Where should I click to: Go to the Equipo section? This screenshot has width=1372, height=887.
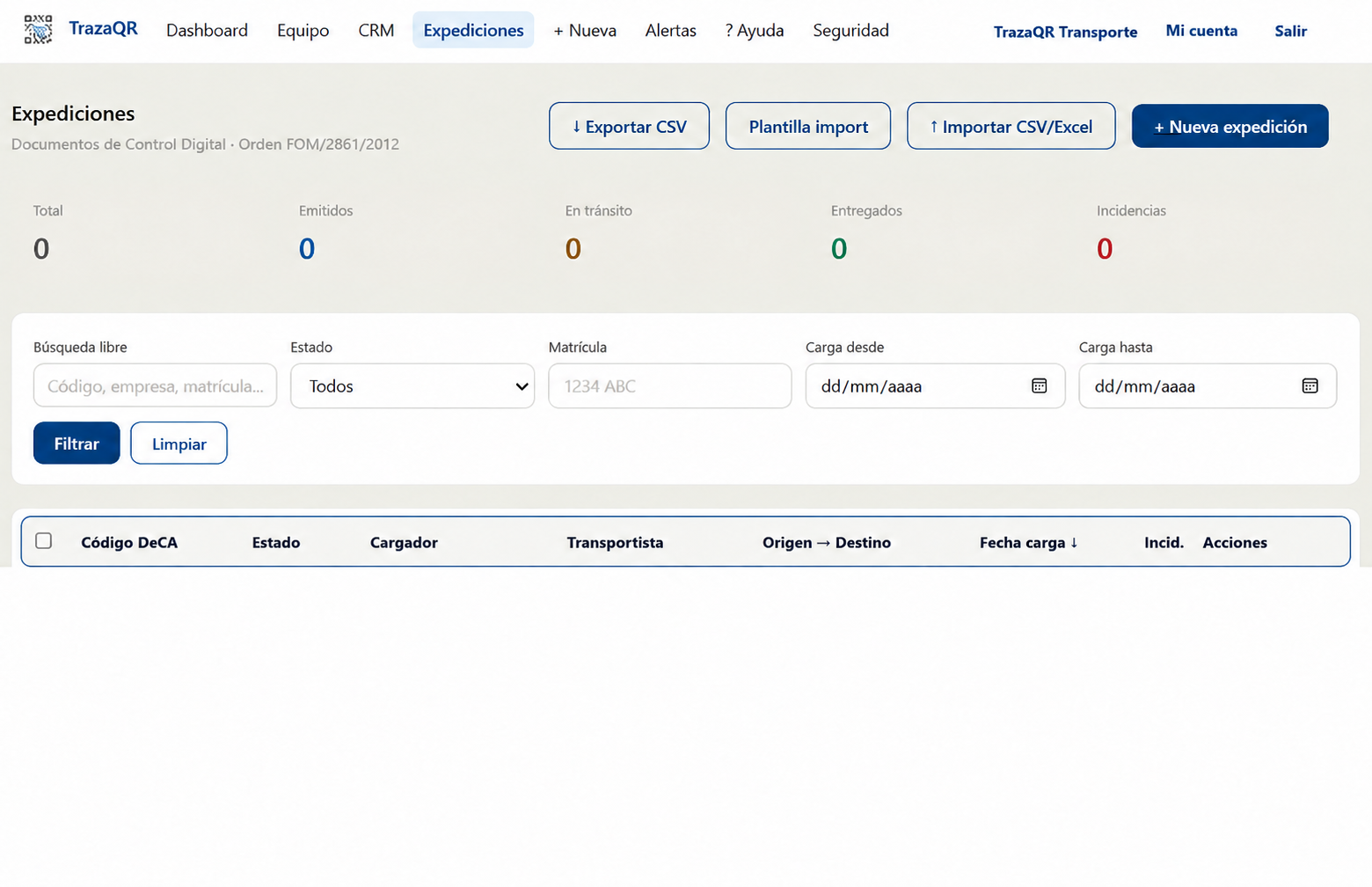pyautogui.click(x=303, y=30)
